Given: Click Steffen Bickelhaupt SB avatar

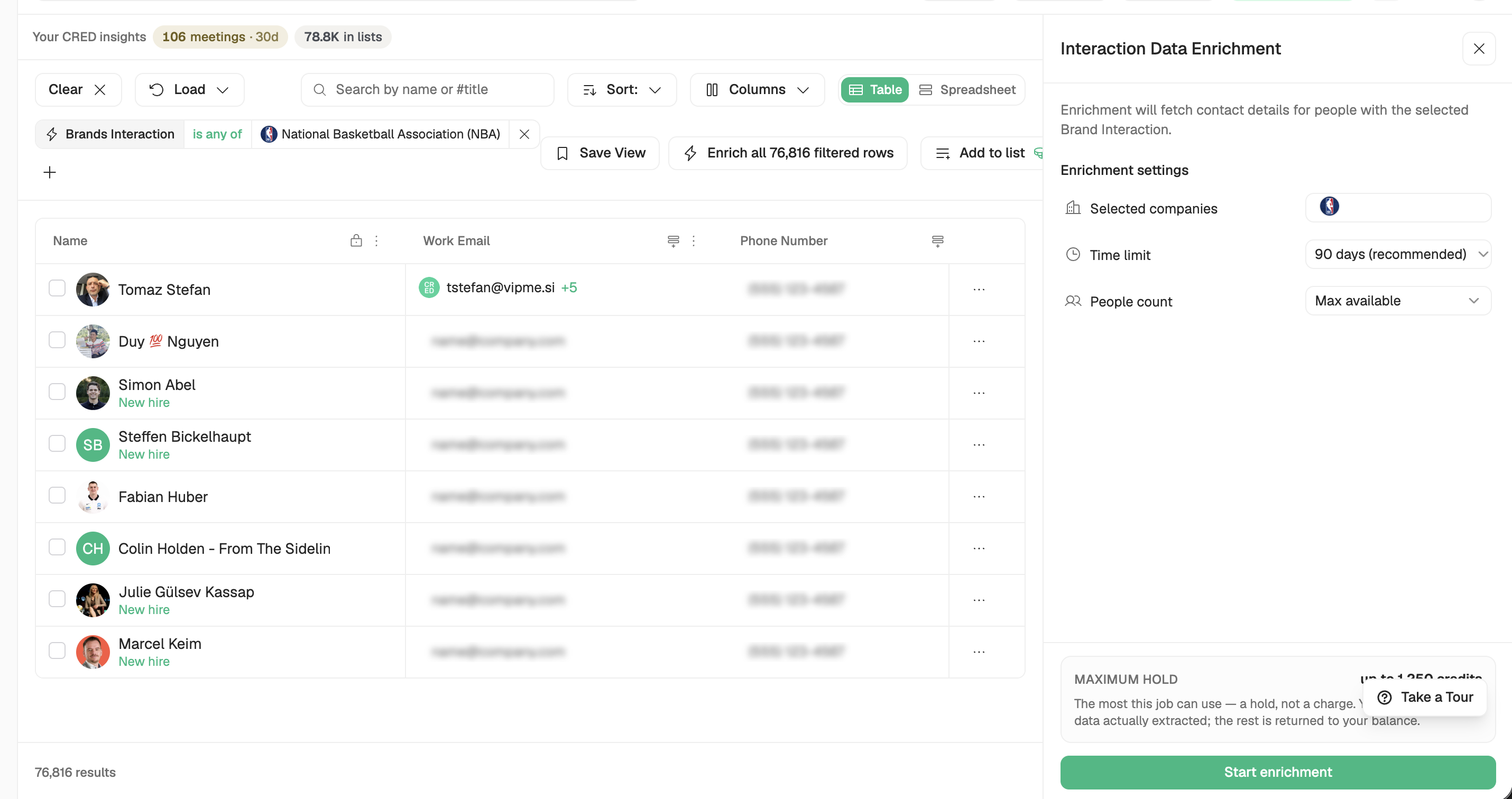Looking at the screenshot, I should (x=93, y=444).
